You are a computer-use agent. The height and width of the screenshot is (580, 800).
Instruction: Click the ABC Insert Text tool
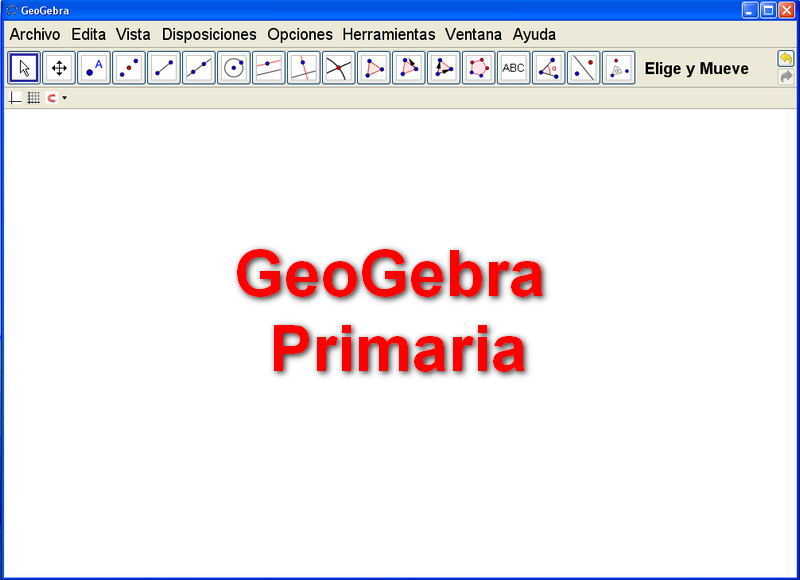point(514,68)
